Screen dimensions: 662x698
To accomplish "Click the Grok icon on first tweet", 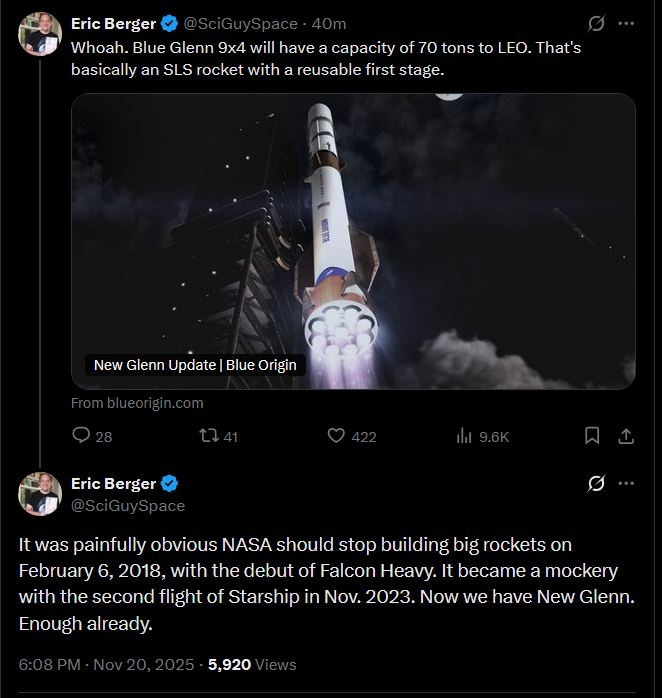I will [596, 24].
